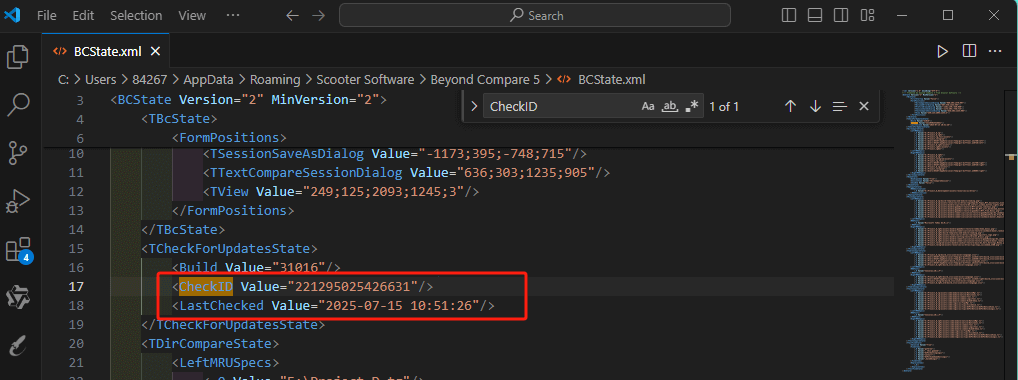
Task: Go back using the left arrow
Action: click(x=293, y=15)
